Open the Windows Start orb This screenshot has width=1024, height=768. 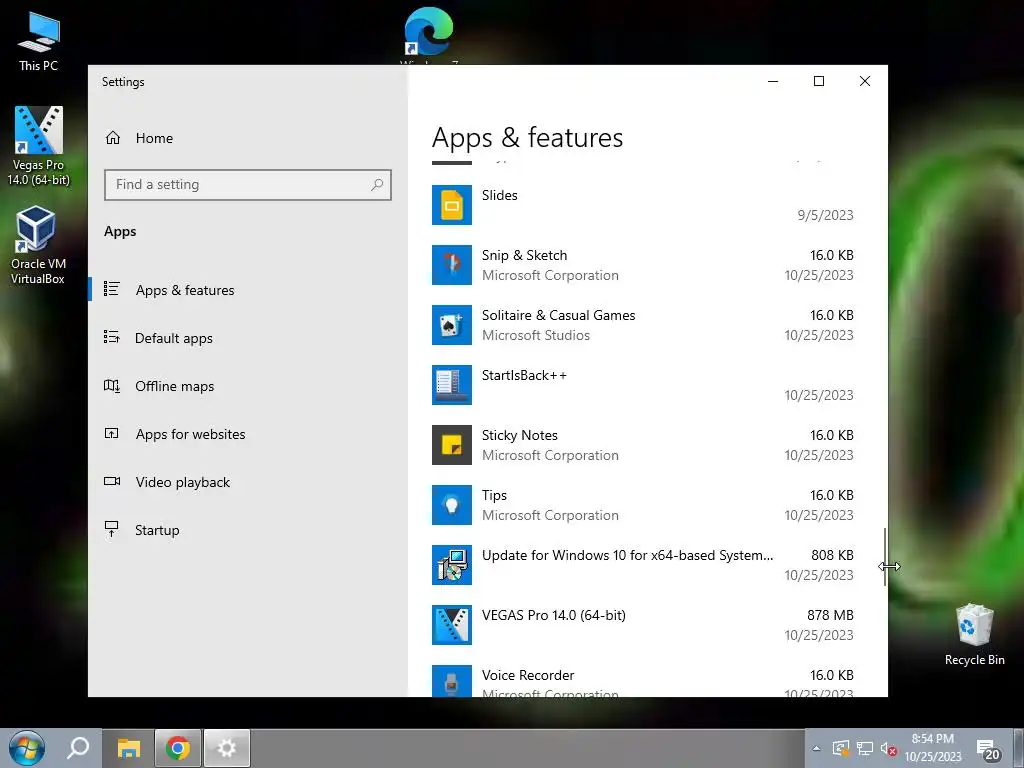[27, 748]
